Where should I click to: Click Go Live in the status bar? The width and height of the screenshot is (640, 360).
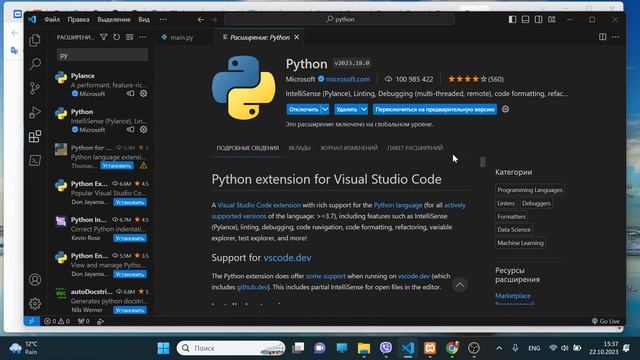606,321
